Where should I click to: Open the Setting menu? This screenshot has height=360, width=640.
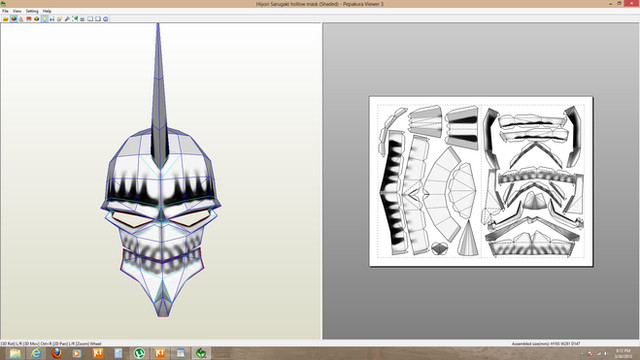(32, 11)
